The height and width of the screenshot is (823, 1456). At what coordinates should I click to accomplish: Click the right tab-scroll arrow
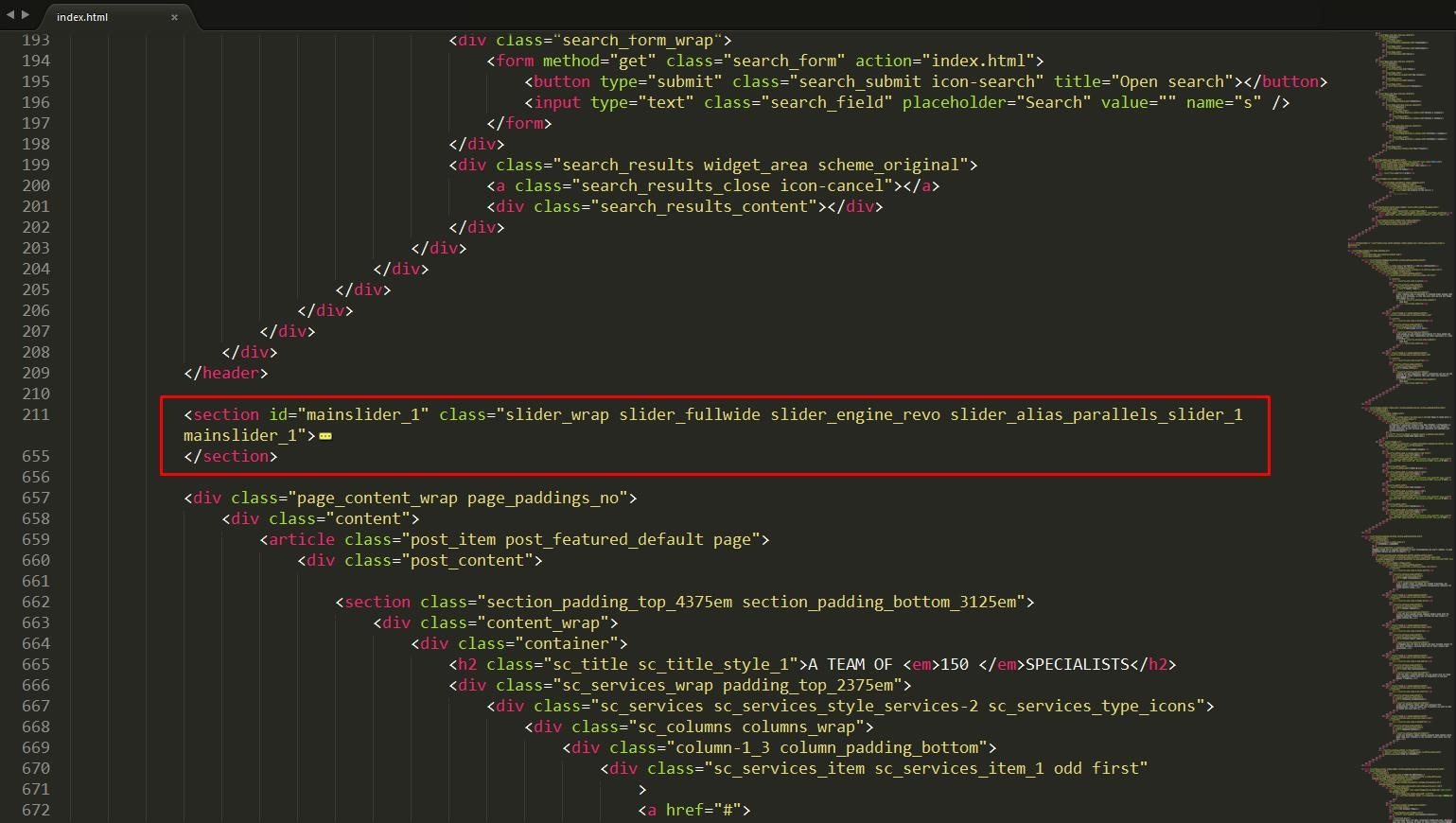(x=26, y=14)
